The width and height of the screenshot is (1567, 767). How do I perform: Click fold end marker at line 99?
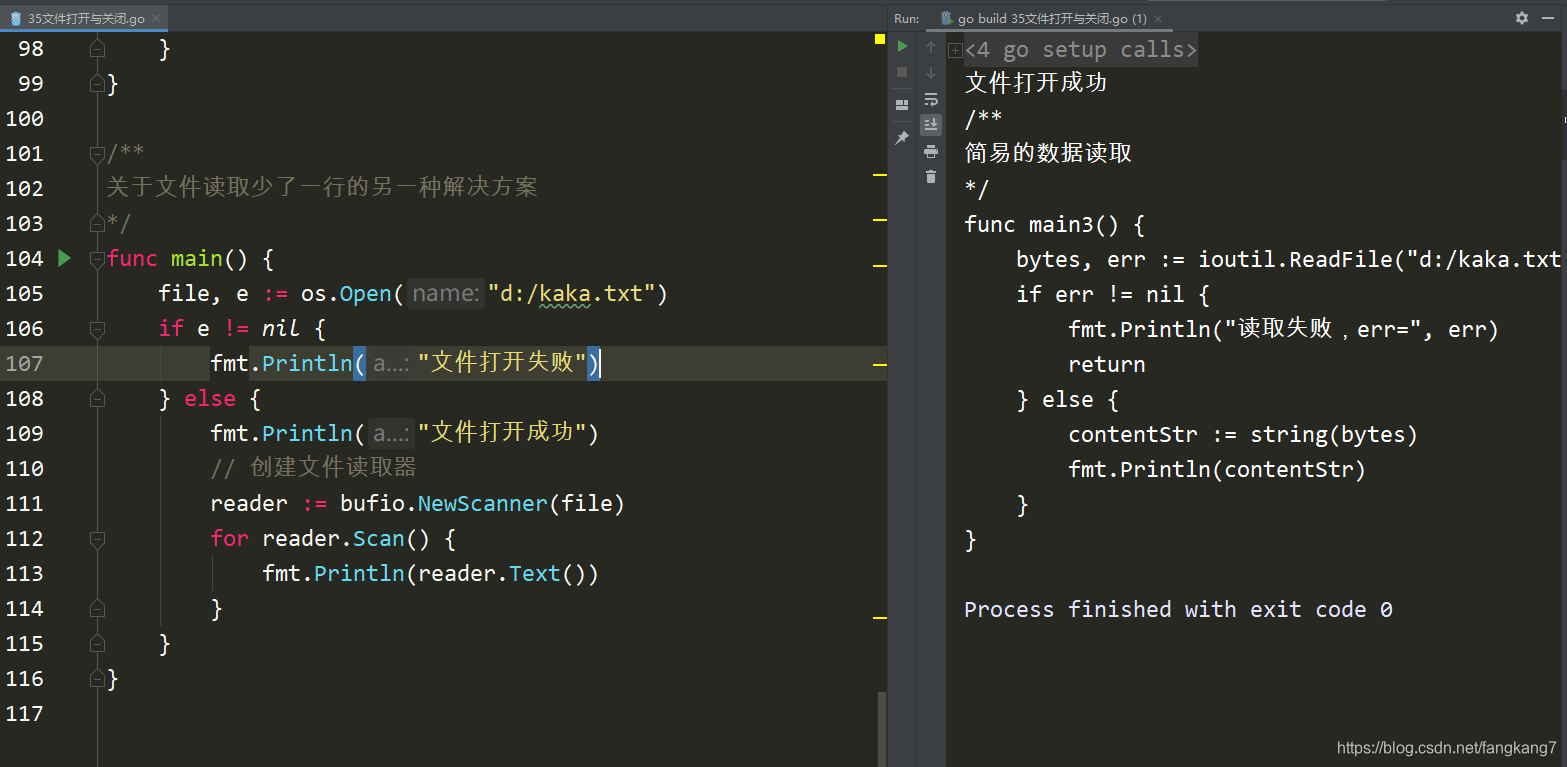(x=97, y=83)
